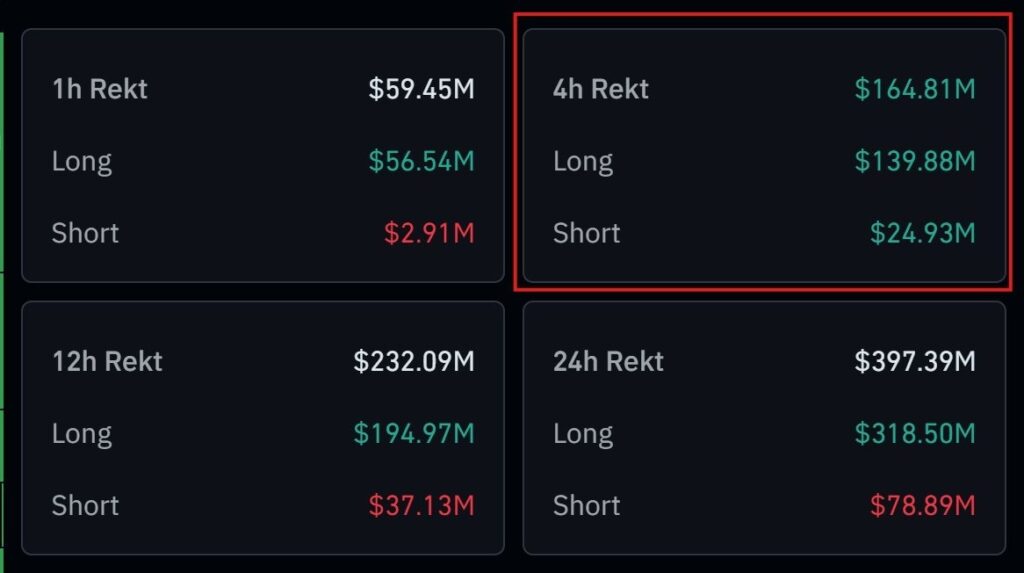Select the 1h Rekt total $59.45M
The width and height of the screenshot is (1024, 573).
pos(421,89)
